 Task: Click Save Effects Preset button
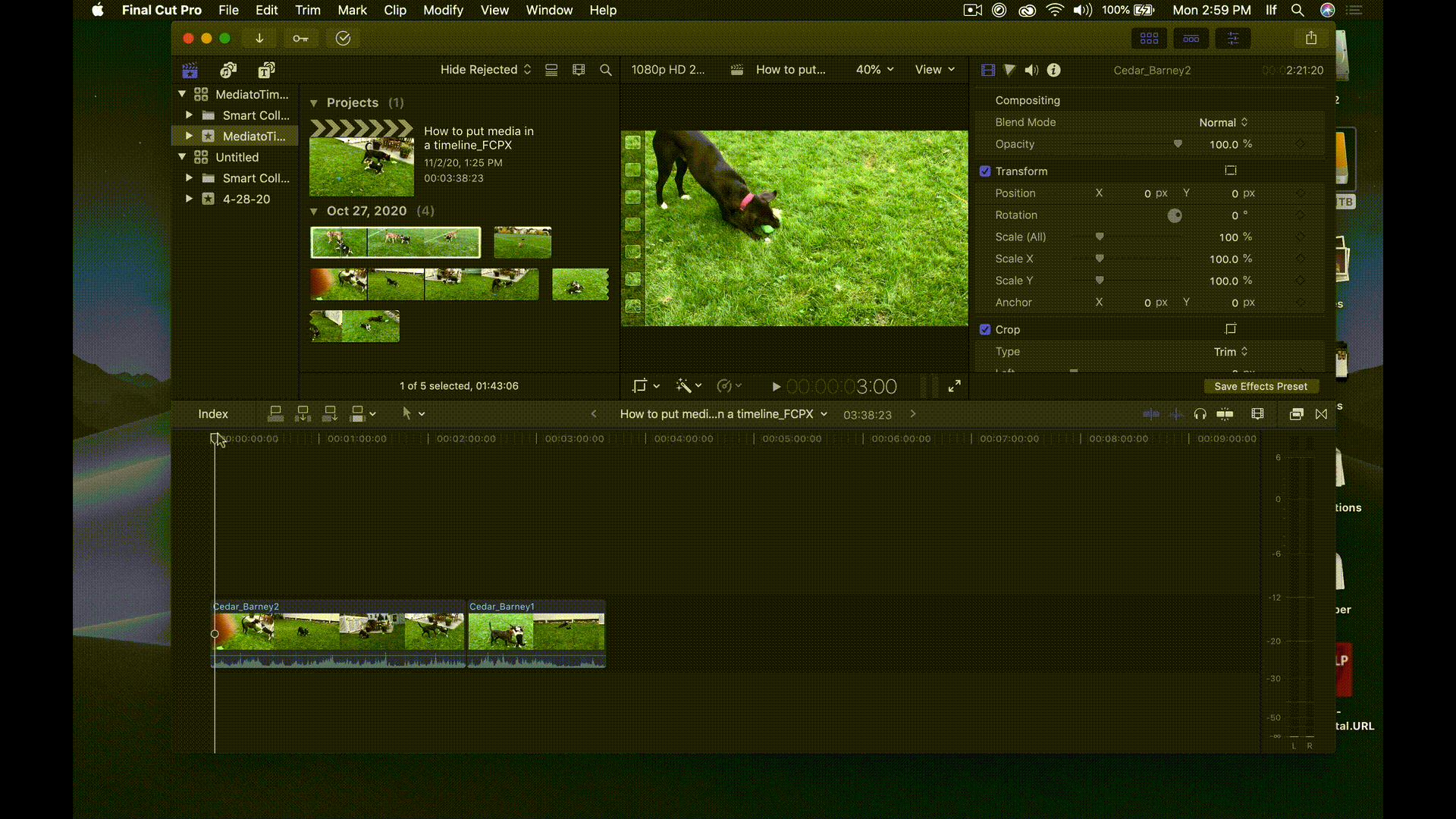pyautogui.click(x=1260, y=386)
